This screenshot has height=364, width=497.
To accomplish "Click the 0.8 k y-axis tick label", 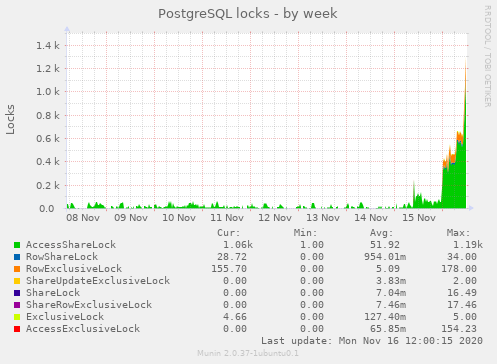I will point(48,115).
